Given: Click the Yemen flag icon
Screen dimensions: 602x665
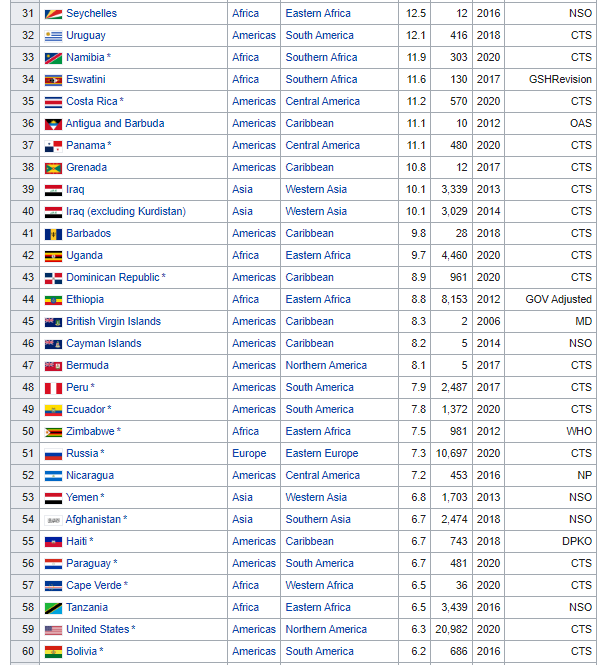Looking at the screenshot, I should (x=53, y=498).
